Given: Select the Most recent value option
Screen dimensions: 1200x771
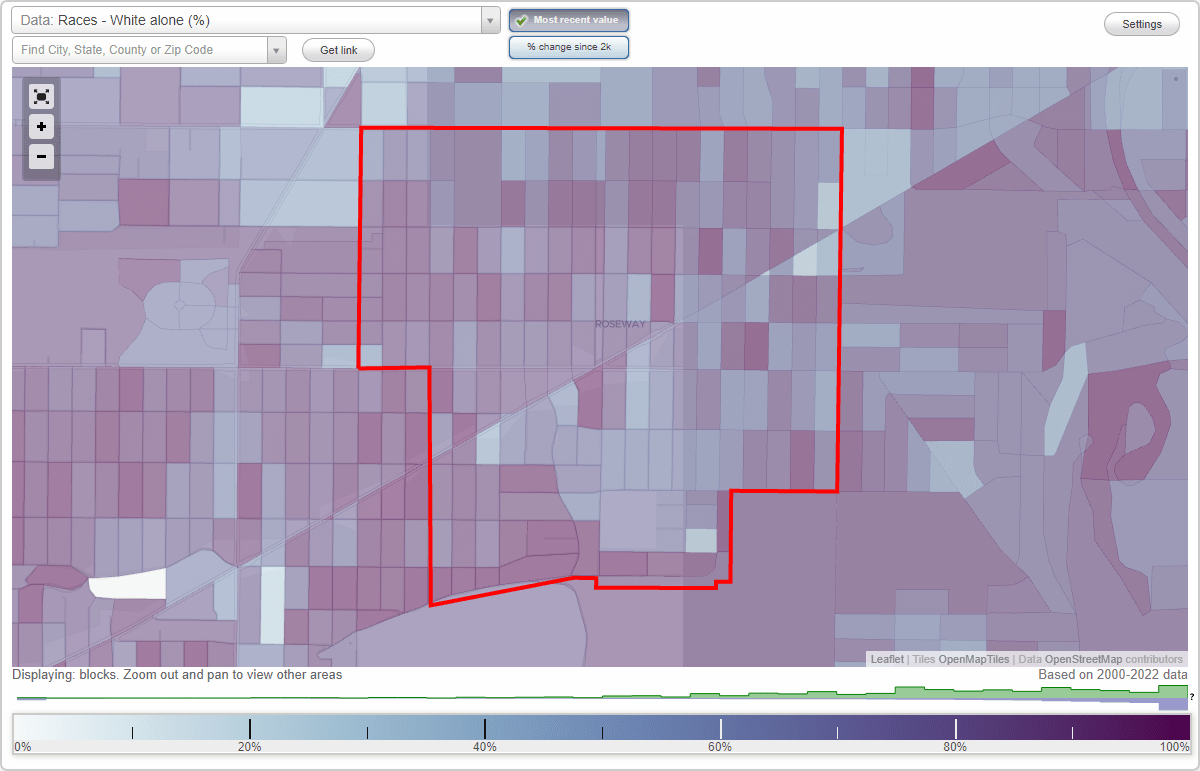Looking at the screenshot, I should [569, 20].
